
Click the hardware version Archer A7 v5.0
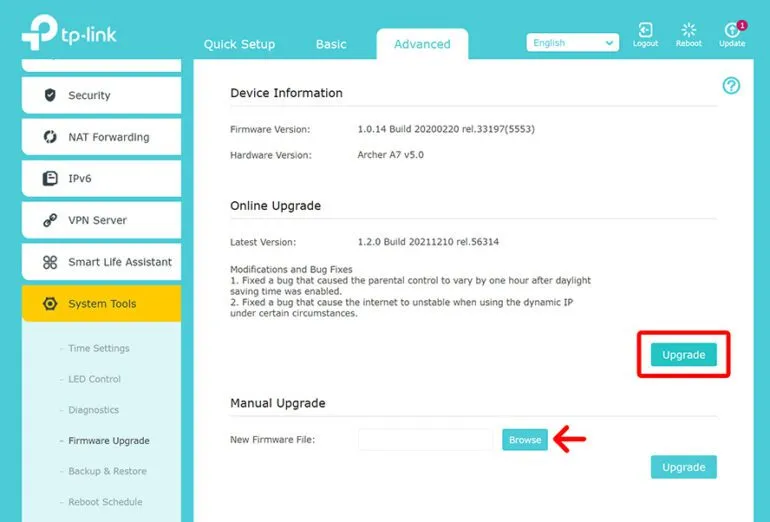[x=390, y=155]
